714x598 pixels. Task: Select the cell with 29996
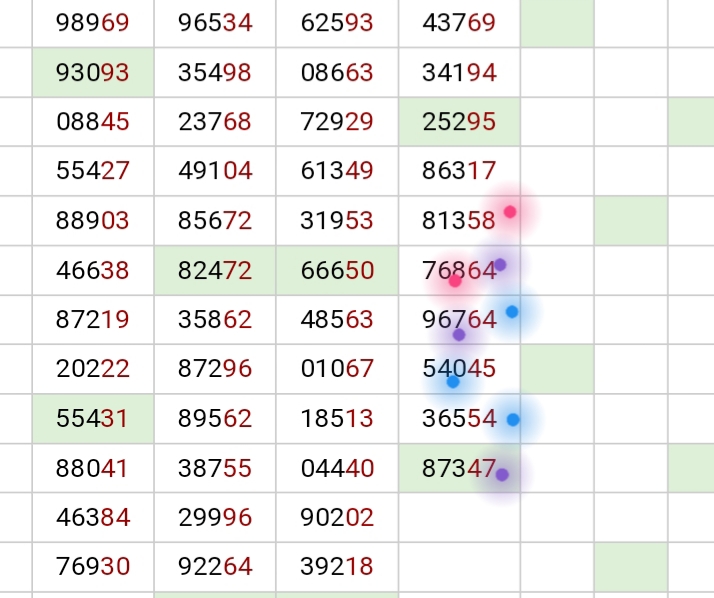pos(215,517)
